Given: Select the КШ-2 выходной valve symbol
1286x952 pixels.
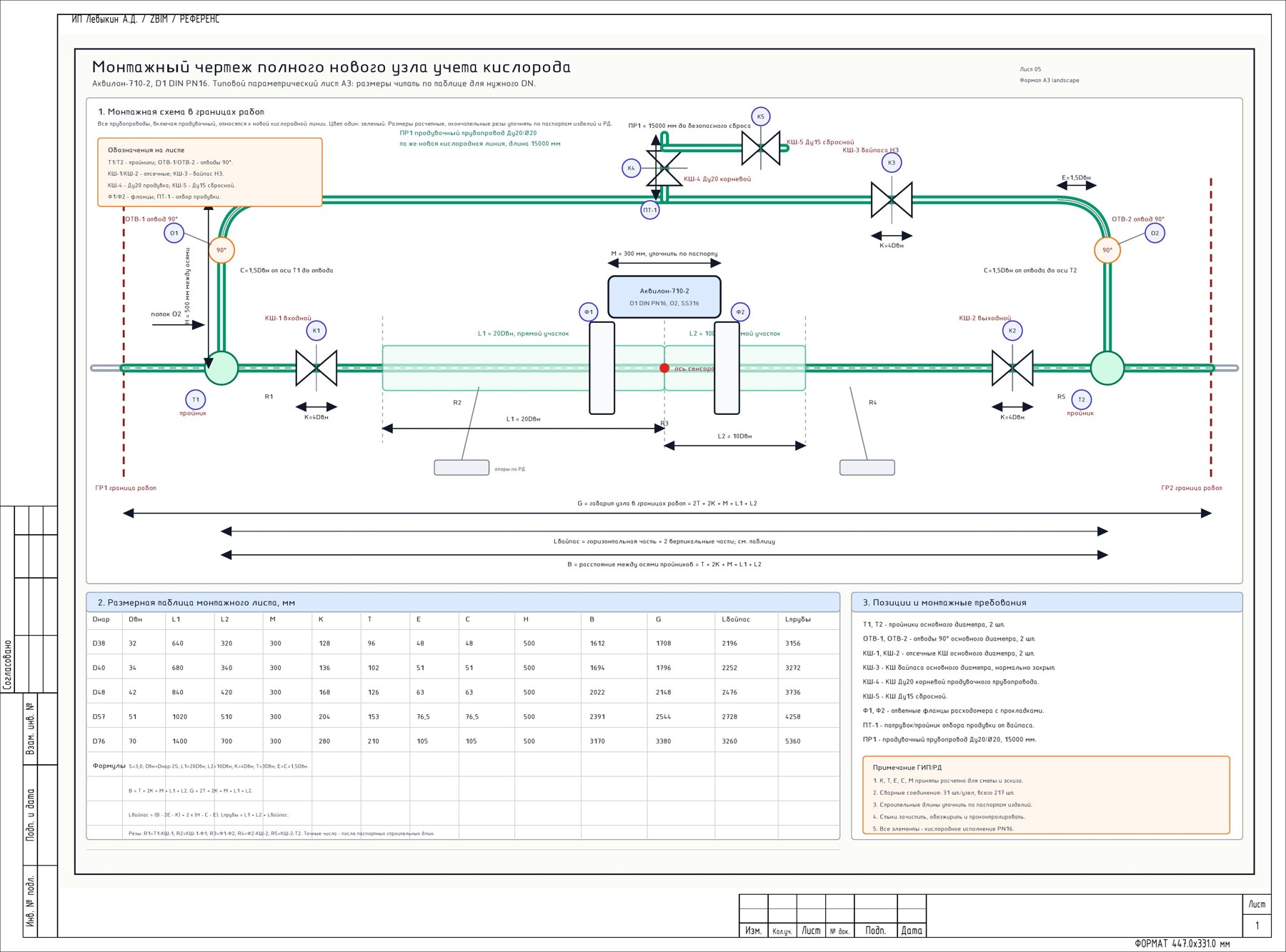Looking at the screenshot, I should [1012, 369].
